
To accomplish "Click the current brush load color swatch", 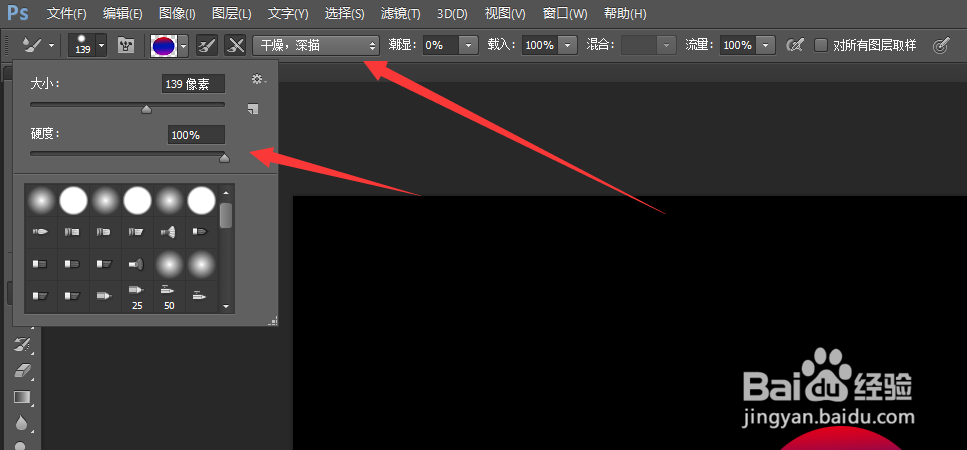I will [x=163, y=45].
